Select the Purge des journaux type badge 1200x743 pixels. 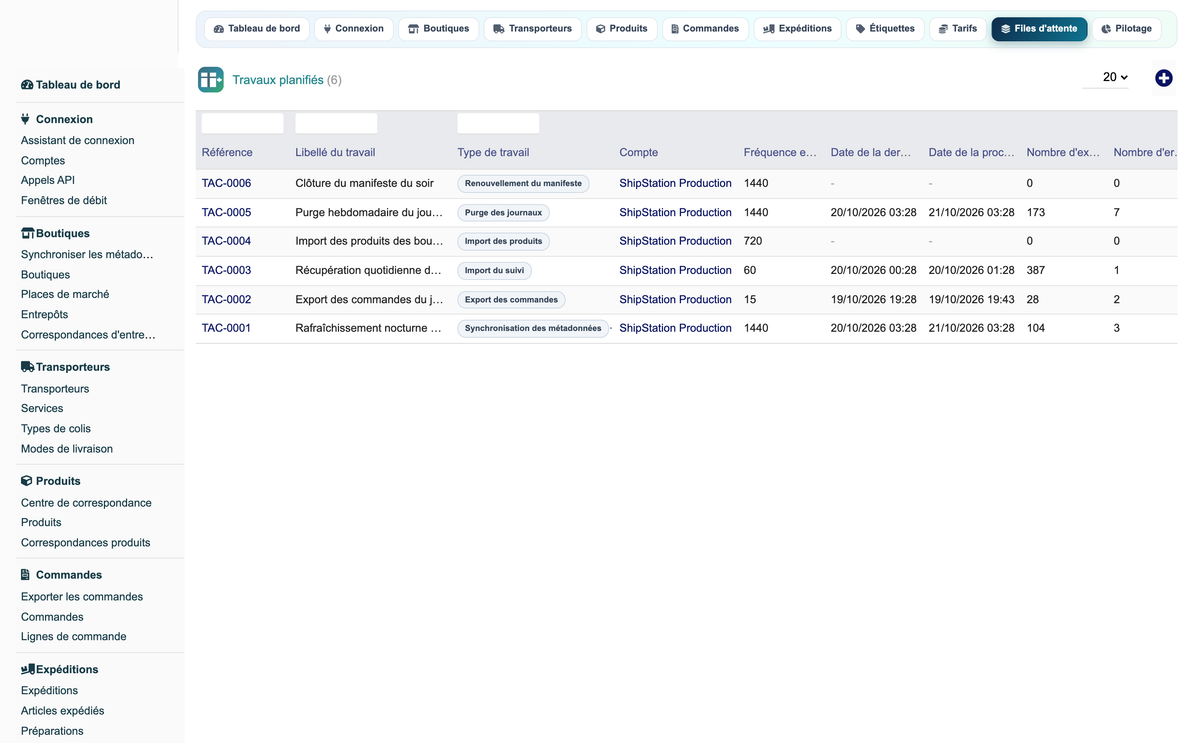pos(503,213)
